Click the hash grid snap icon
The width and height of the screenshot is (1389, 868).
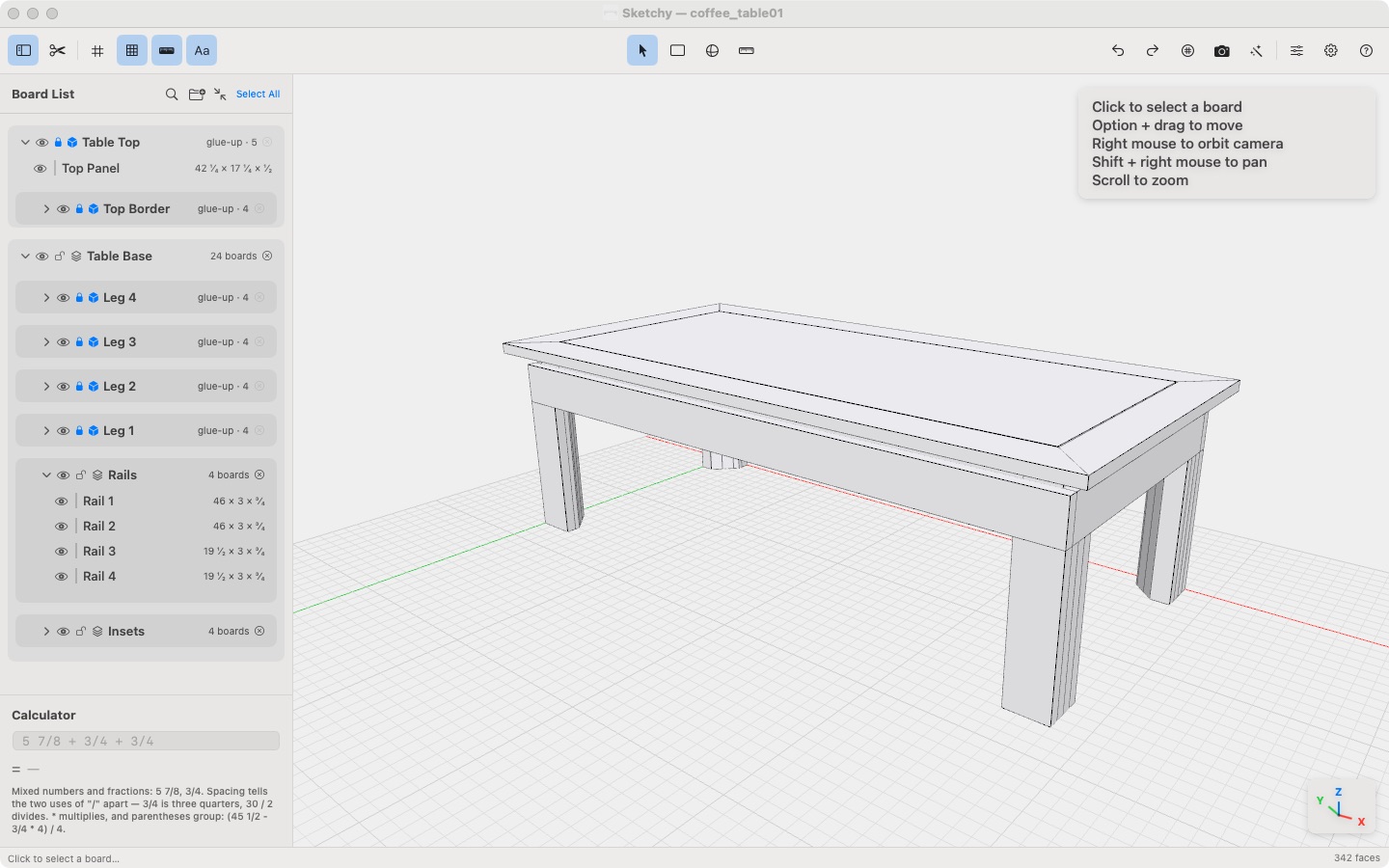point(97,50)
